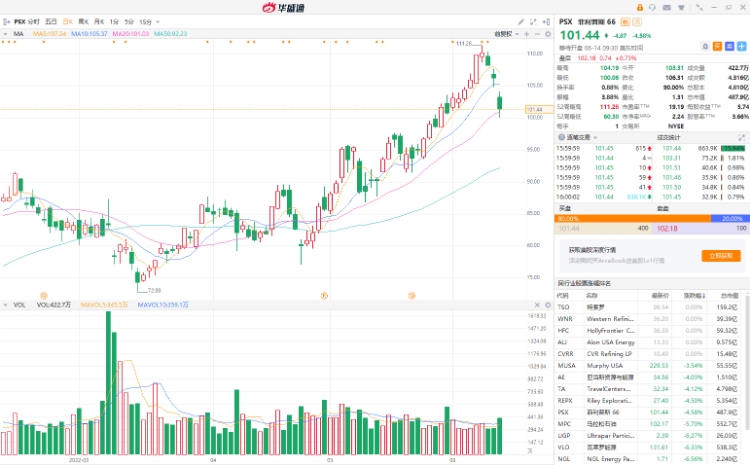The height and width of the screenshot is (465, 750).
Task: Select the Riley Exploration row
Action: tap(650, 400)
